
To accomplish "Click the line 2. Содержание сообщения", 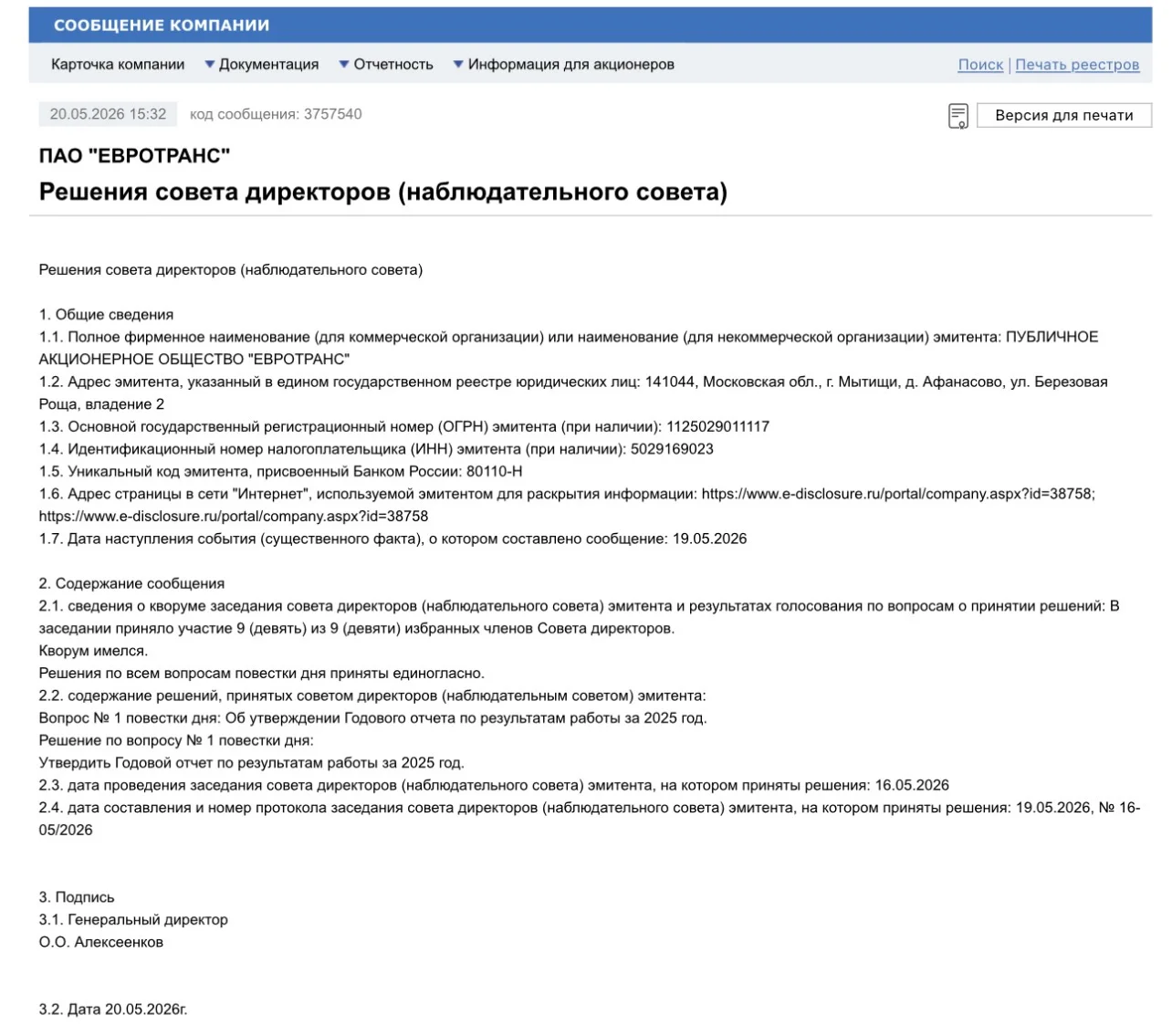I will pyautogui.click(x=131, y=583).
